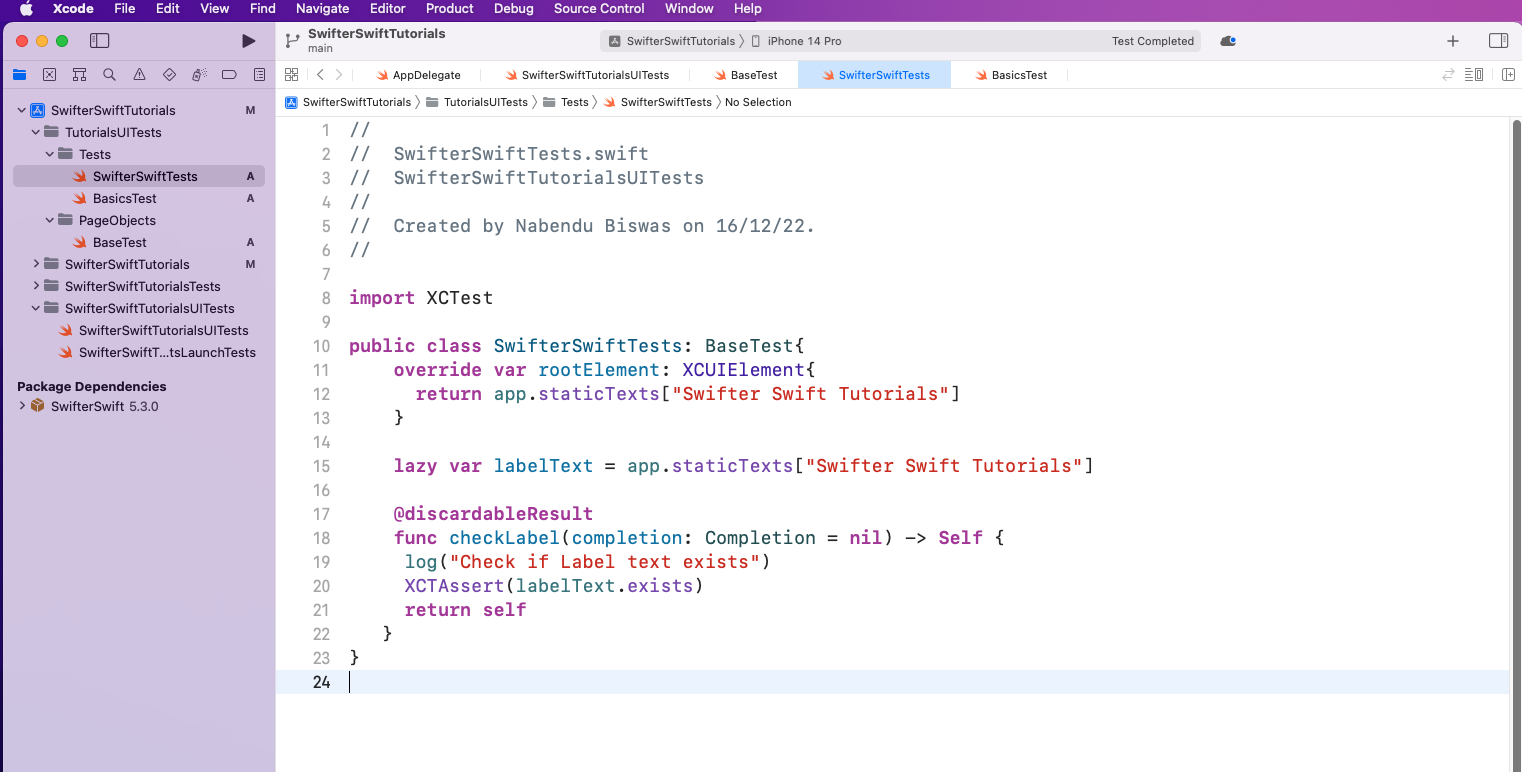Open the Source Control menu

(x=599, y=8)
